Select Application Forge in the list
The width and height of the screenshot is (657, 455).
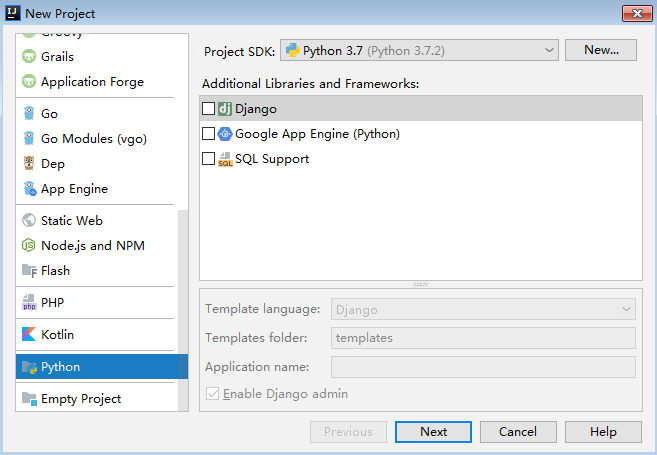[95, 81]
